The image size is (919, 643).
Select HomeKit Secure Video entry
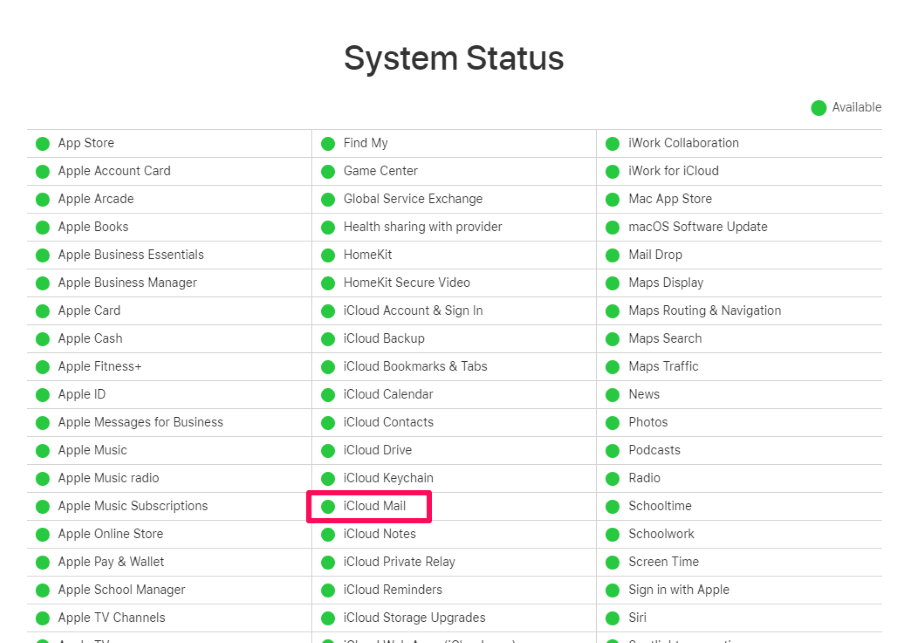pos(407,283)
